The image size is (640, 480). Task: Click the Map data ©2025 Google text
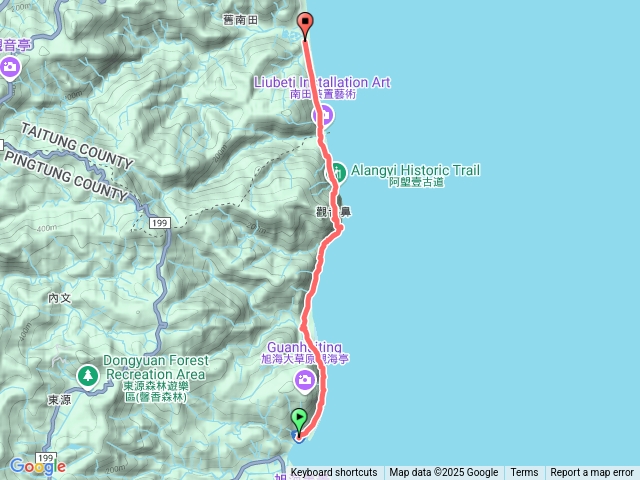pos(444,473)
